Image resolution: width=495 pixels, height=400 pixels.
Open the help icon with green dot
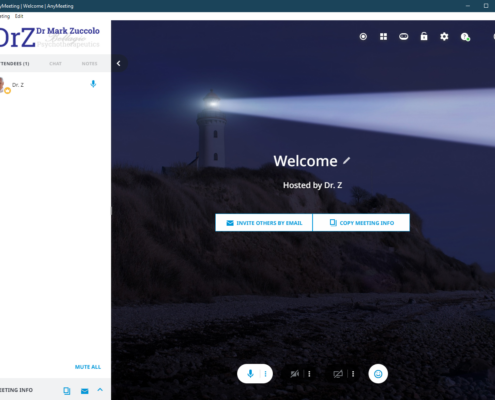coord(465,37)
